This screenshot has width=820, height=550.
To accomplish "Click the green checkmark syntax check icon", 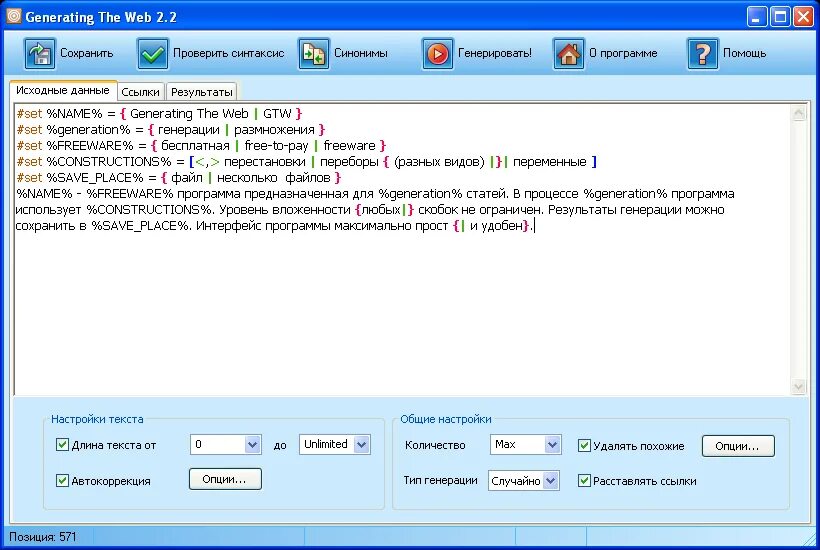I will pyautogui.click(x=153, y=53).
